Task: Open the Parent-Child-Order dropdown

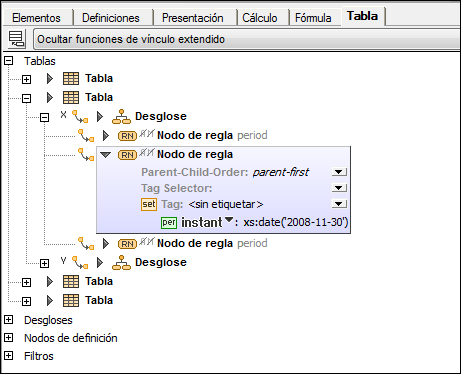Action: tap(339, 172)
